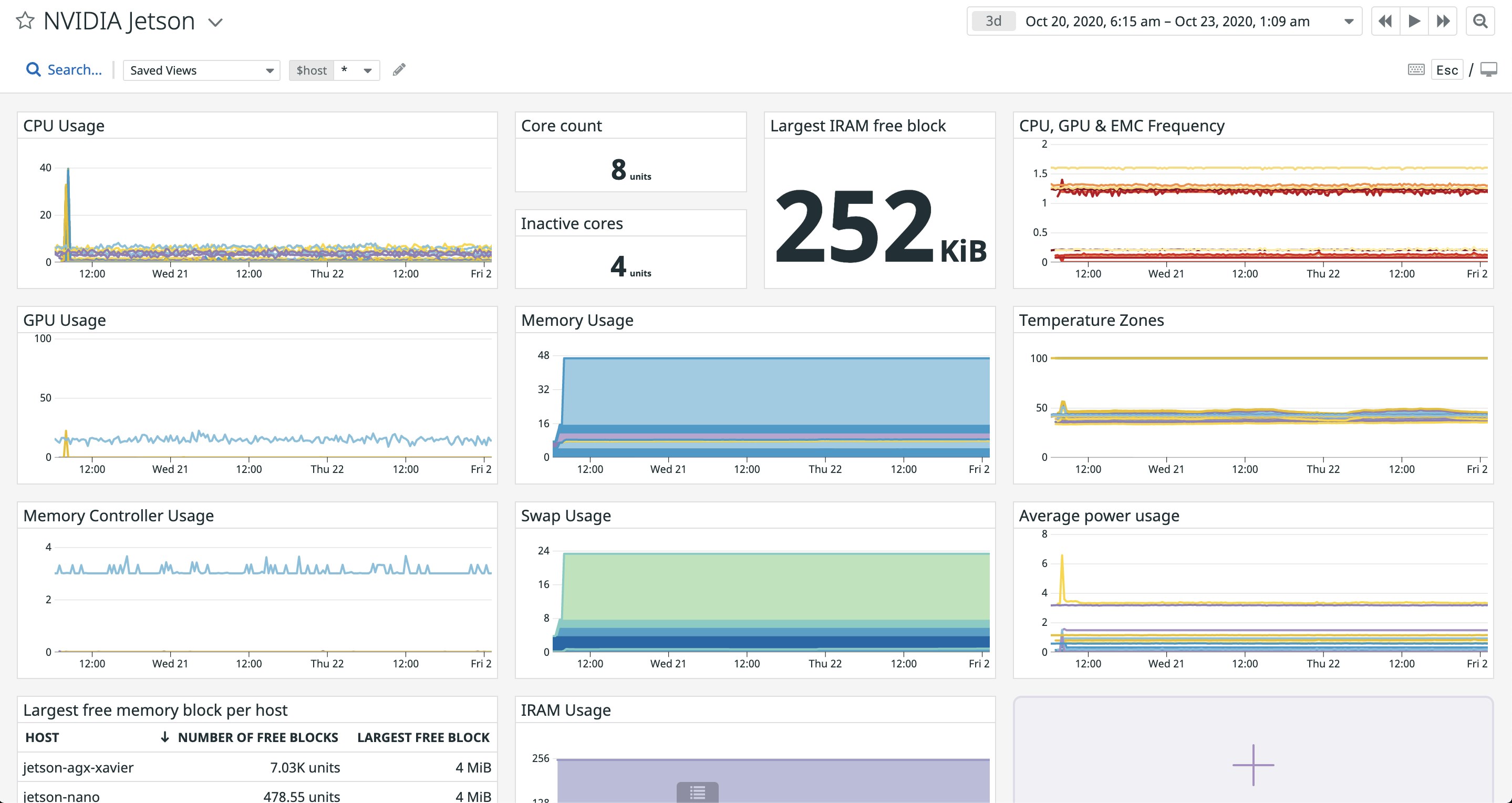Open the jetson-agx-xavier host entry
This screenshot has width=1512, height=803.
(x=79, y=767)
